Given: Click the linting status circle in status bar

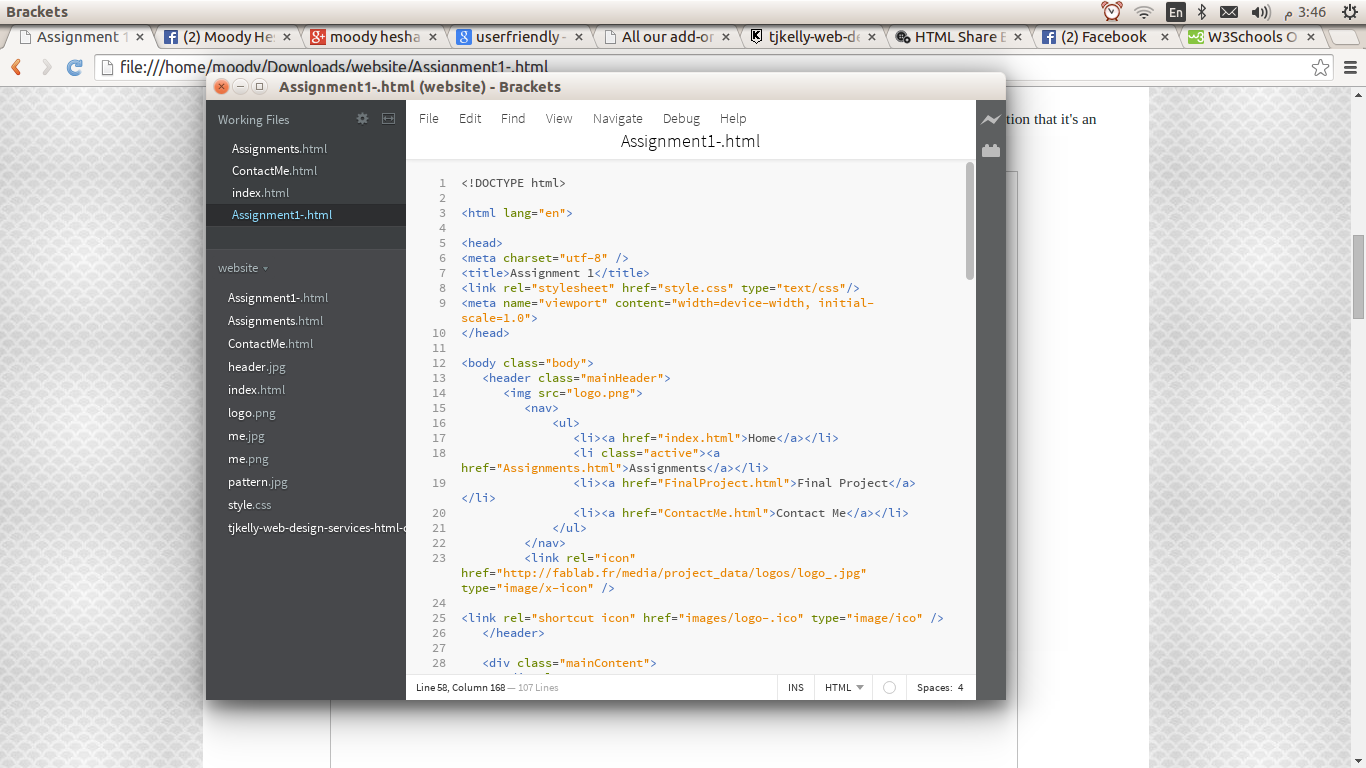Looking at the screenshot, I should (889, 687).
